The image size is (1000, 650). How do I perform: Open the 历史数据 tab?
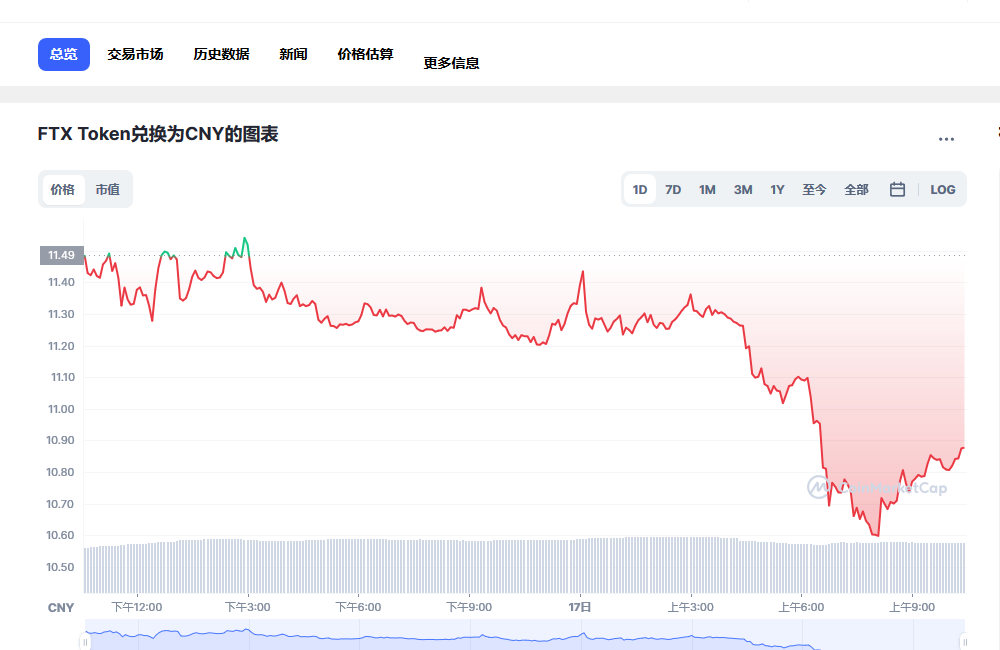[x=221, y=54]
